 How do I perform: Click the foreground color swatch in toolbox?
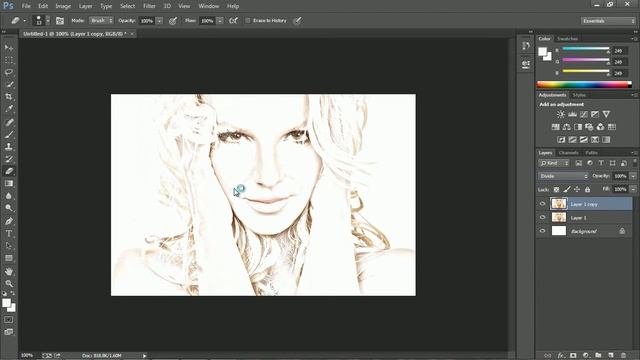click(x=6, y=303)
